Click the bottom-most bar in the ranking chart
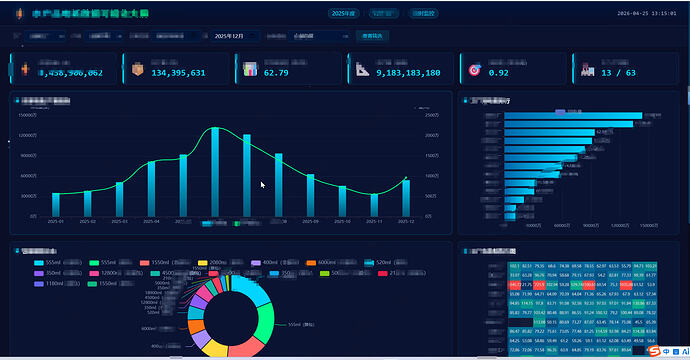Image resolution: width=690 pixels, height=360 pixels. pos(510,216)
